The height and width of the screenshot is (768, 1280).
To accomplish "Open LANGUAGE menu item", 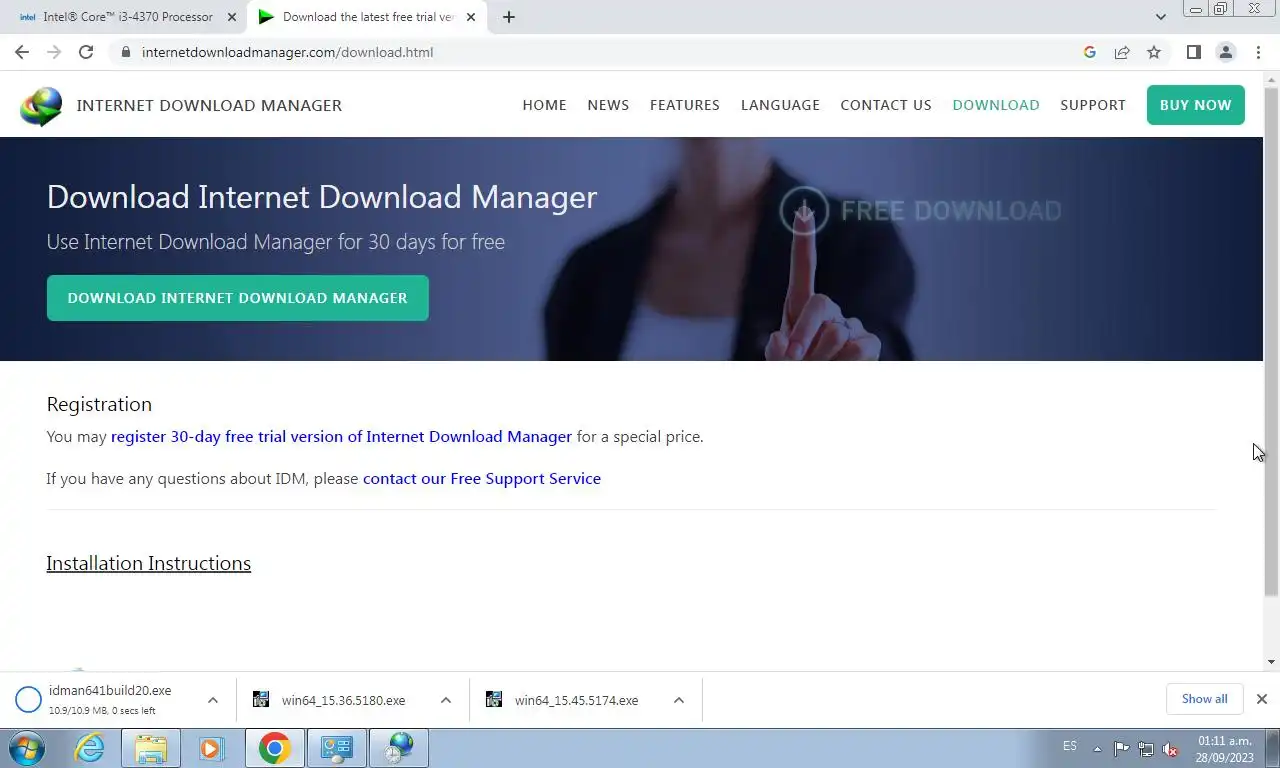I will click(780, 105).
